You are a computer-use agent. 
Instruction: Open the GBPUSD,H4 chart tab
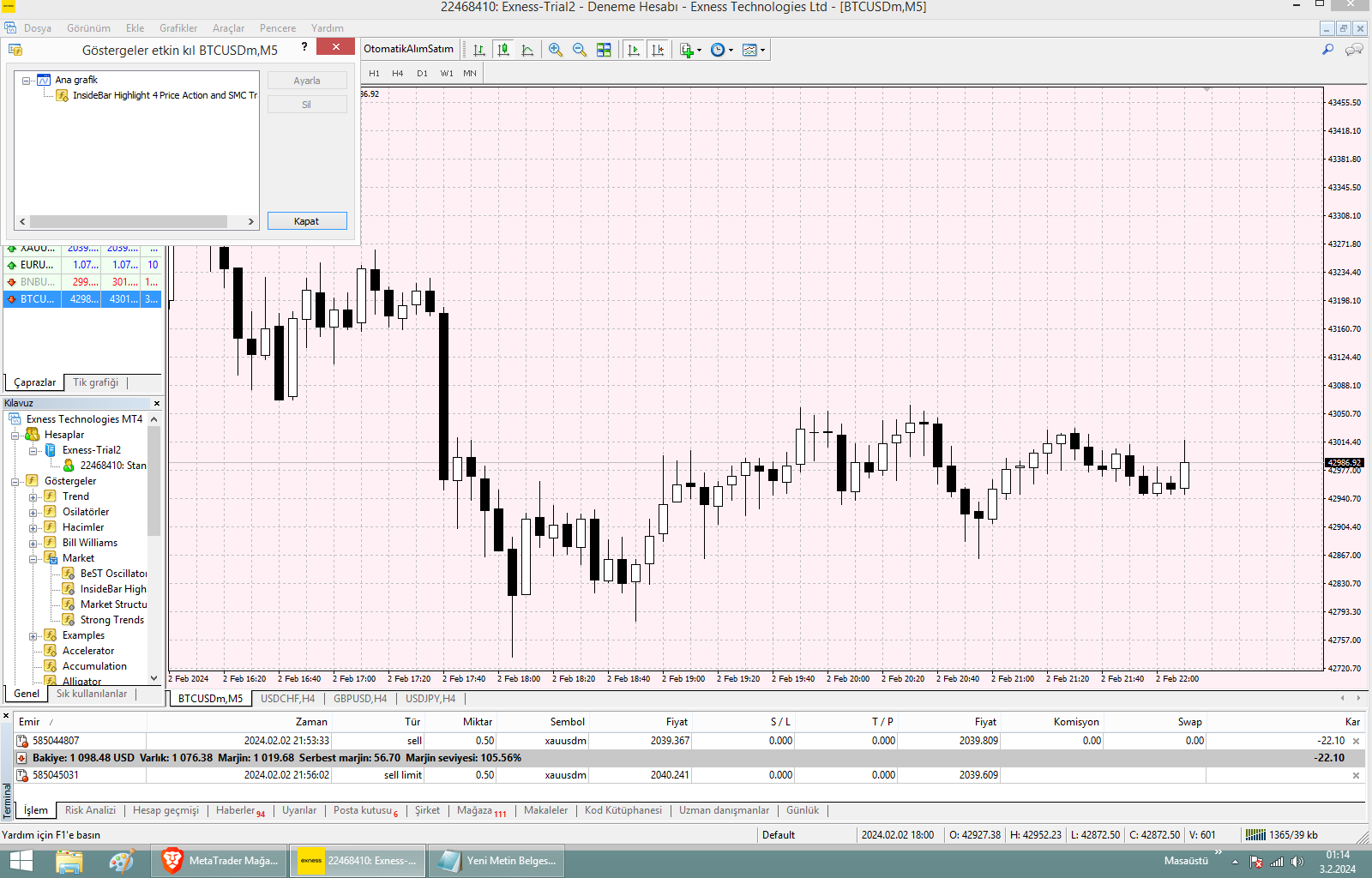360,699
